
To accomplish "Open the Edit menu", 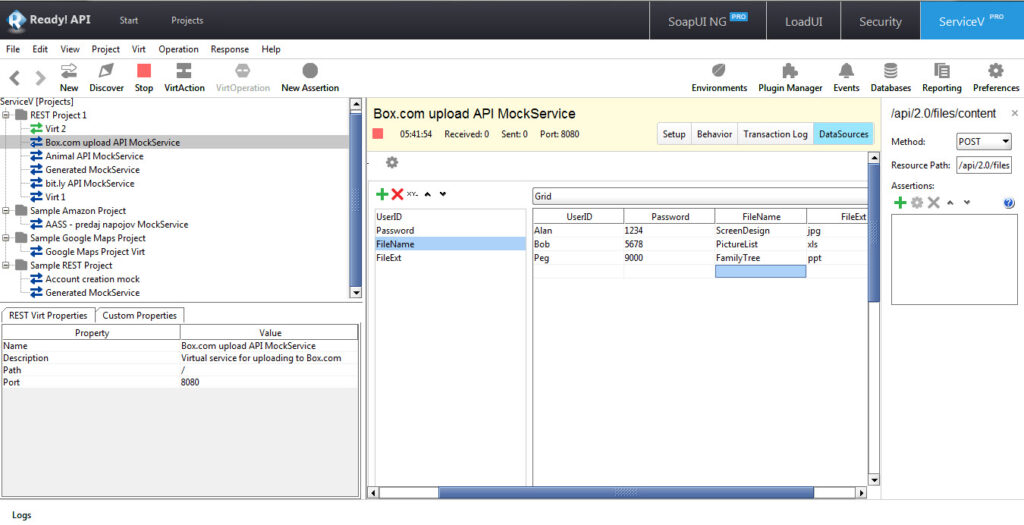I will (x=40, y=49).
